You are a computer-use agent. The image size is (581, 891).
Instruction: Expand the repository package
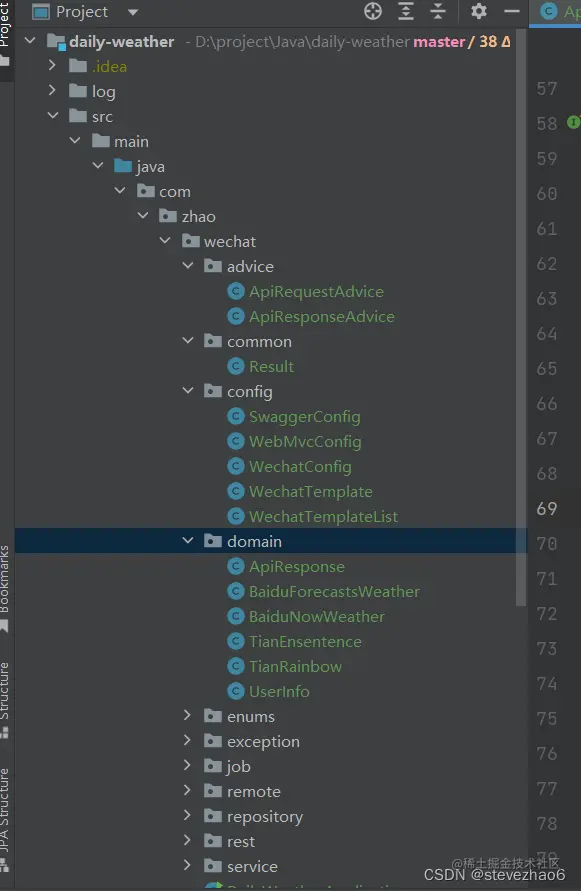187,815
